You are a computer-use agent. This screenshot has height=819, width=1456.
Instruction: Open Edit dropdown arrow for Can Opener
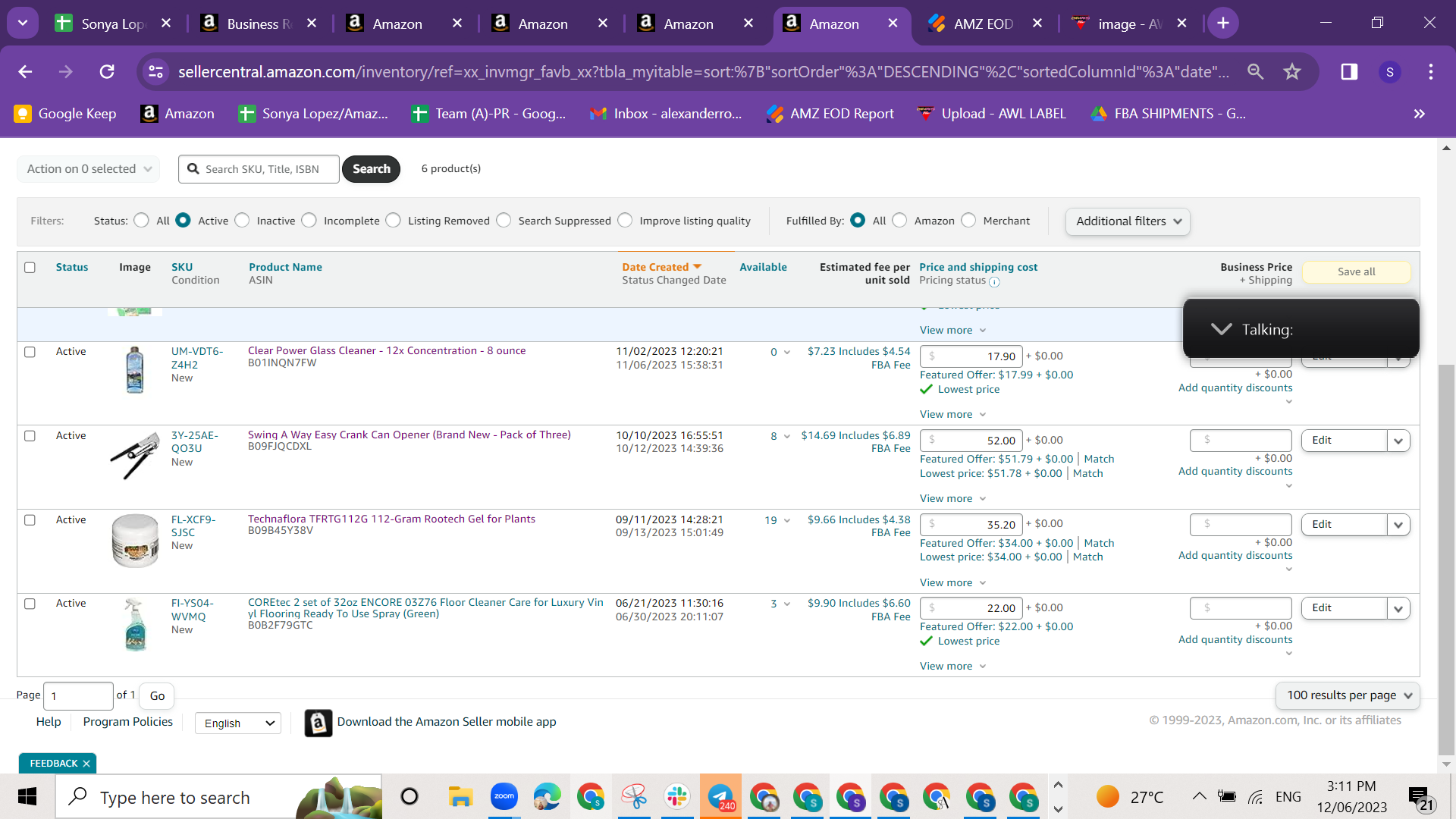[x=1398, y=441]
